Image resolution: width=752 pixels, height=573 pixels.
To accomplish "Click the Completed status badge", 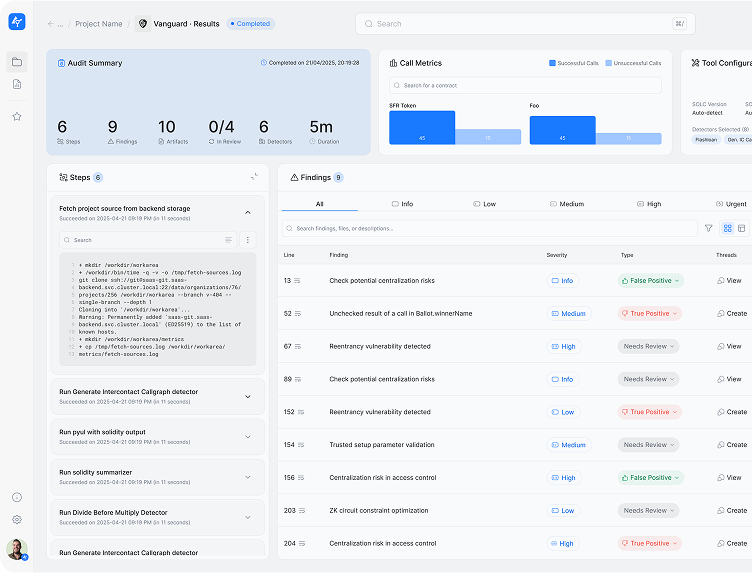I will click(x=250, y=23).
